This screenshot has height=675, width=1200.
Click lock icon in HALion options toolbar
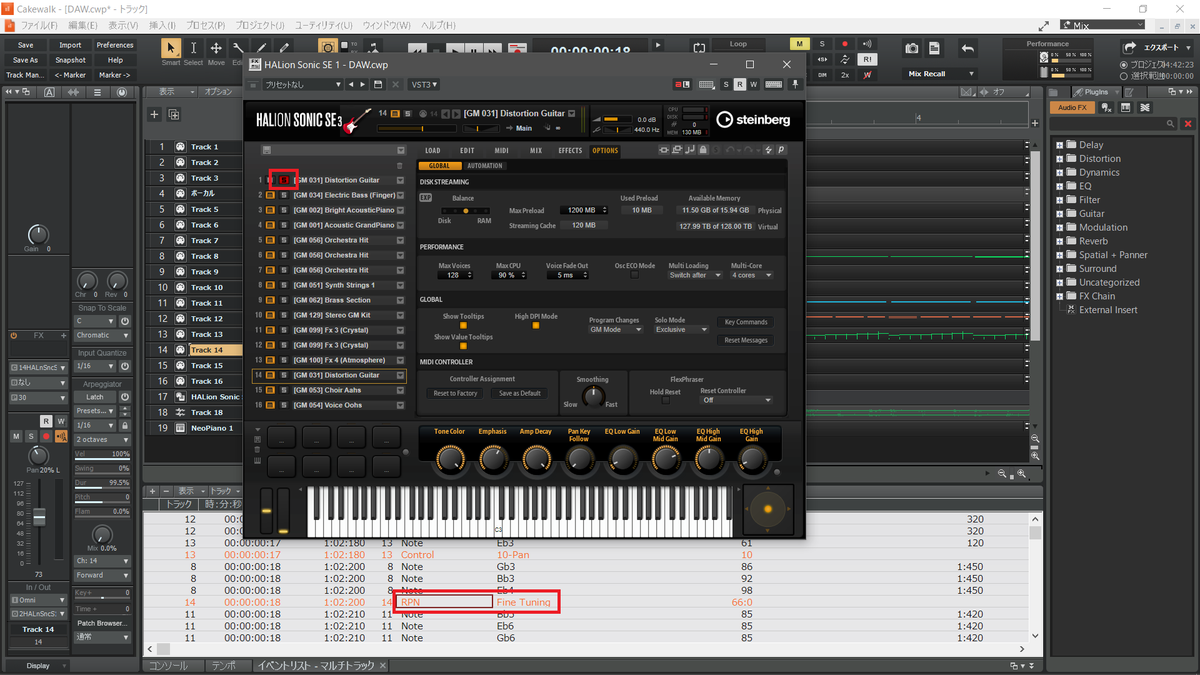pyautogui.click(x=704, y=150)
